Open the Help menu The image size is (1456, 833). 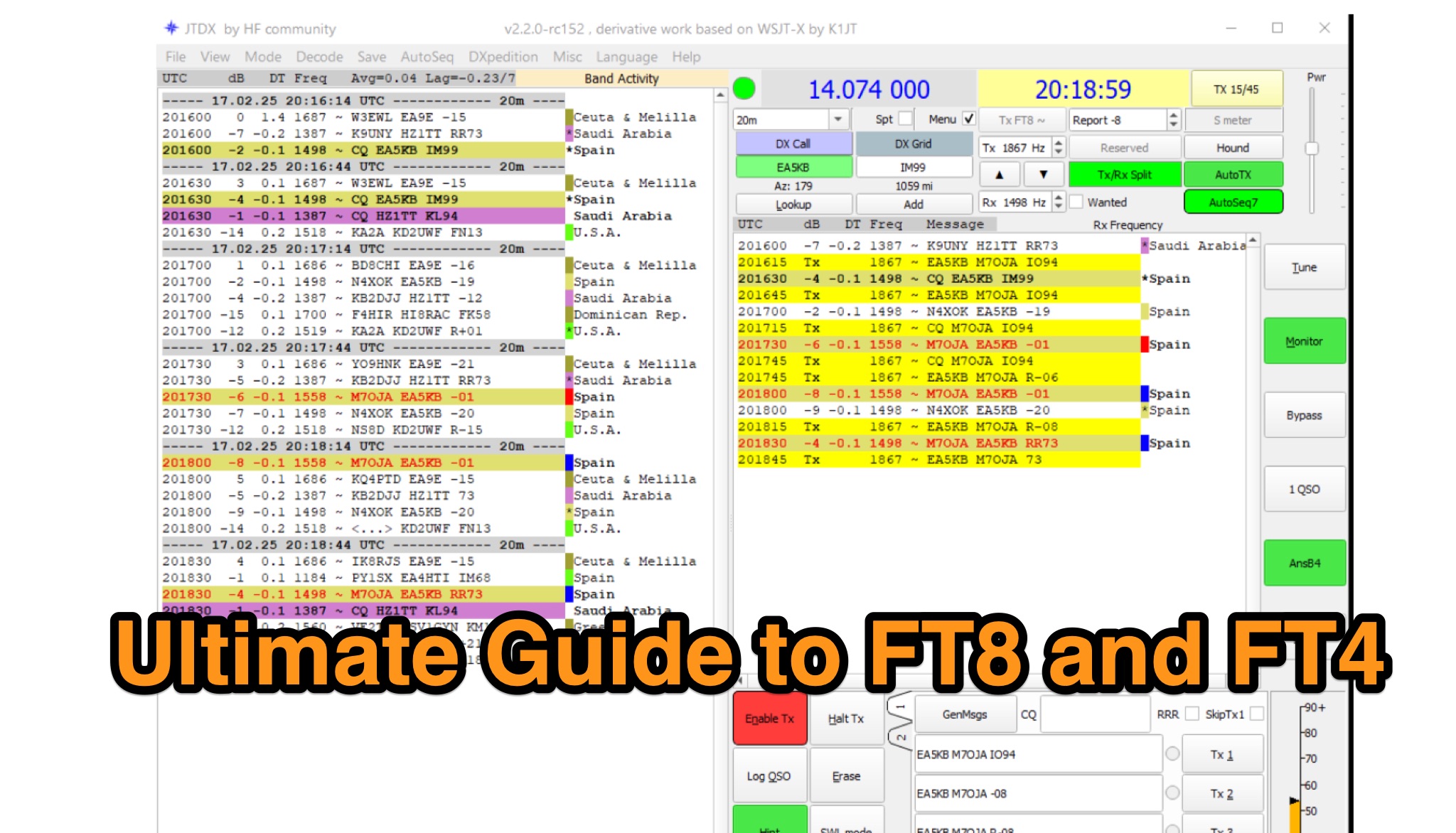pyautogui.click(x=686, y=57)
